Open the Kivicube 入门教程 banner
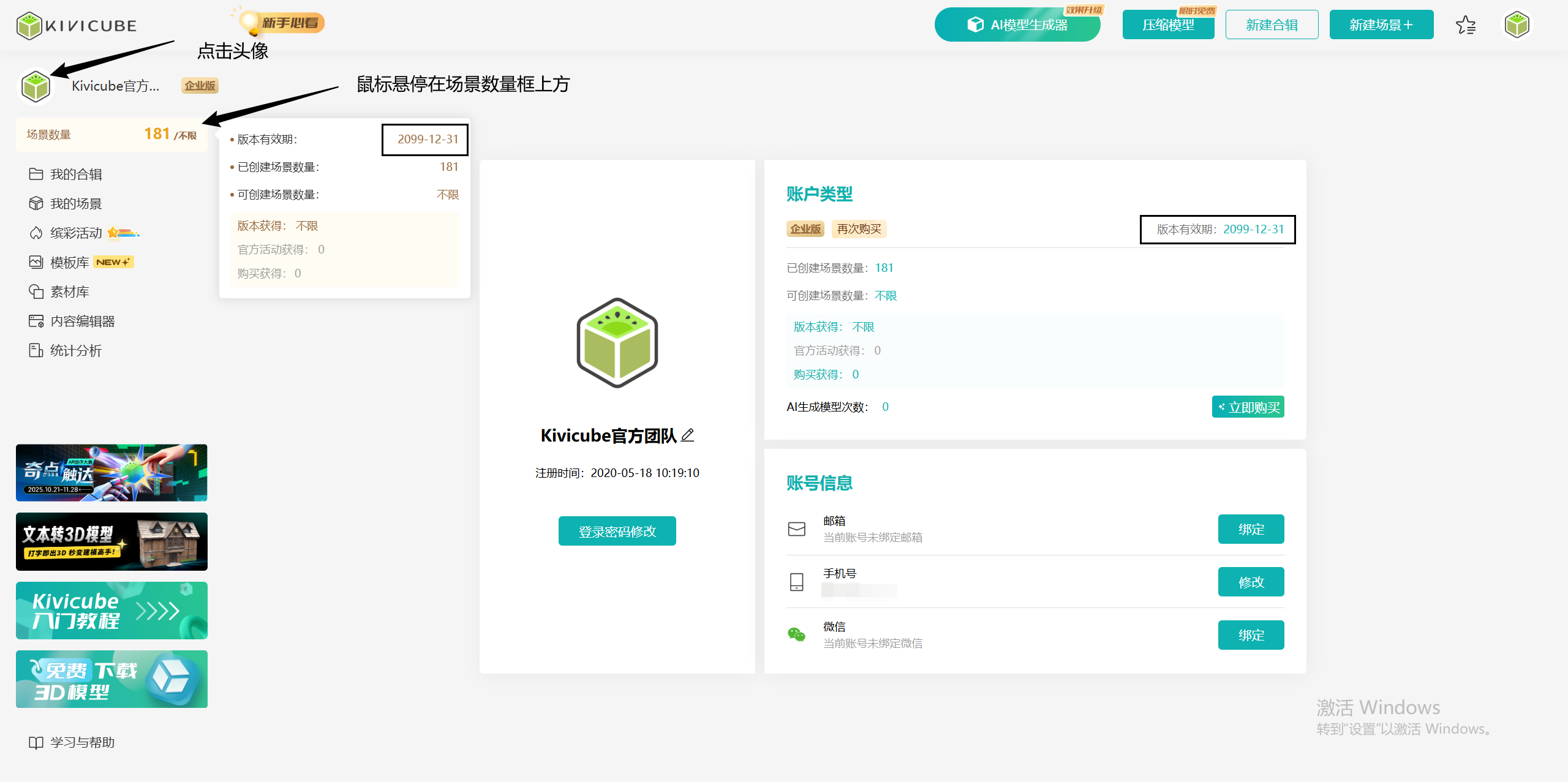Viewport: 1568px width, 782px height. point(111,611)
